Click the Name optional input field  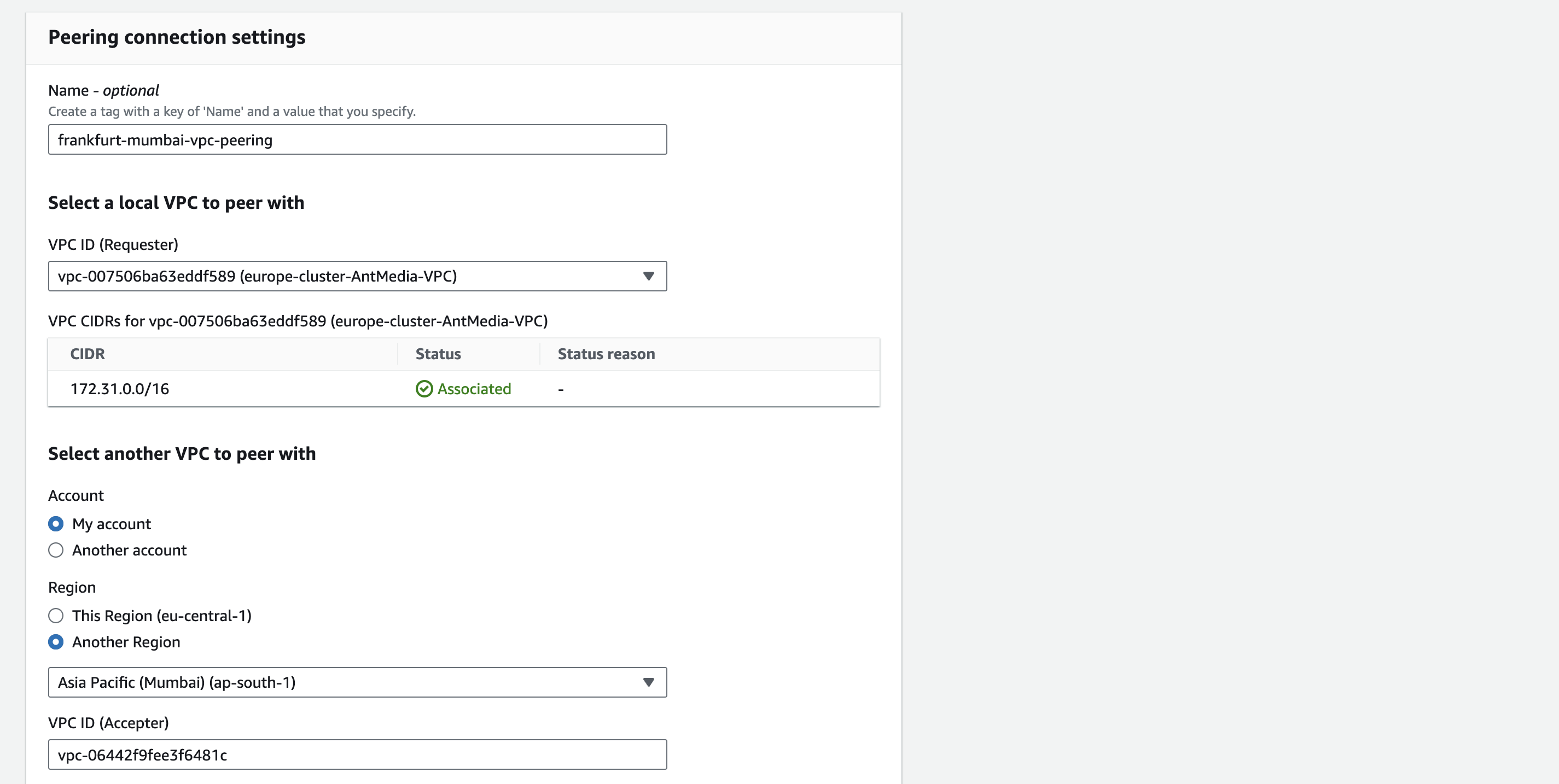click(357, 140)
